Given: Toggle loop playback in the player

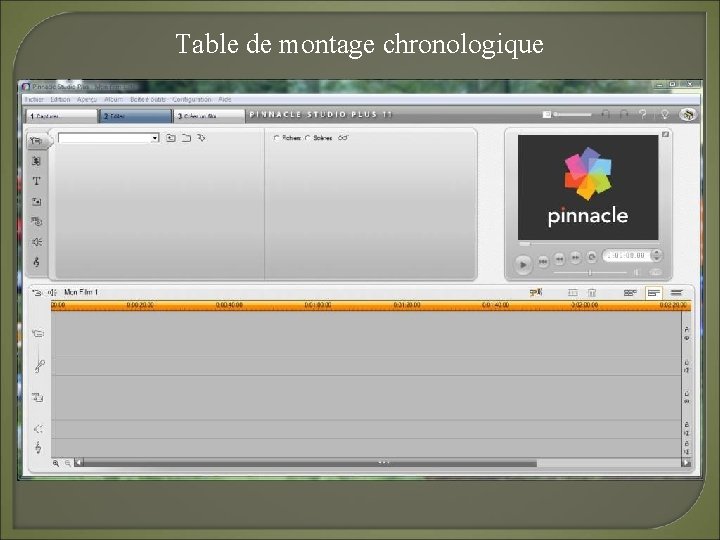Looking at the screenshot, I should point(591,257).
